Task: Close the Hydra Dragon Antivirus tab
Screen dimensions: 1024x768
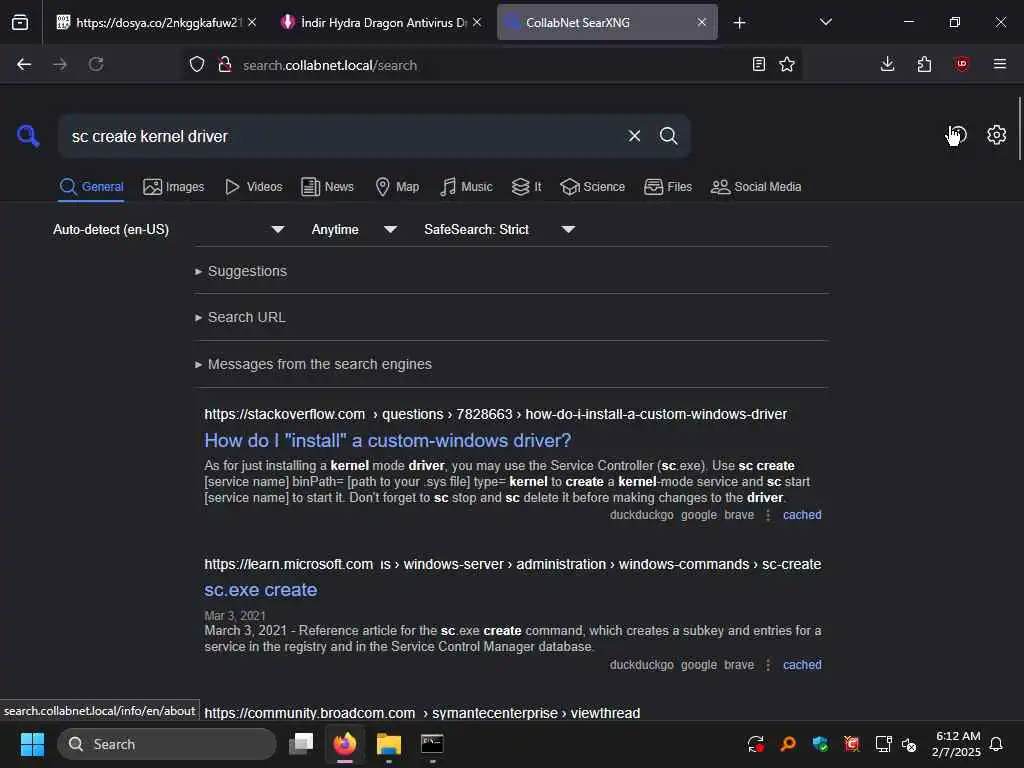Action: point(477,22)
